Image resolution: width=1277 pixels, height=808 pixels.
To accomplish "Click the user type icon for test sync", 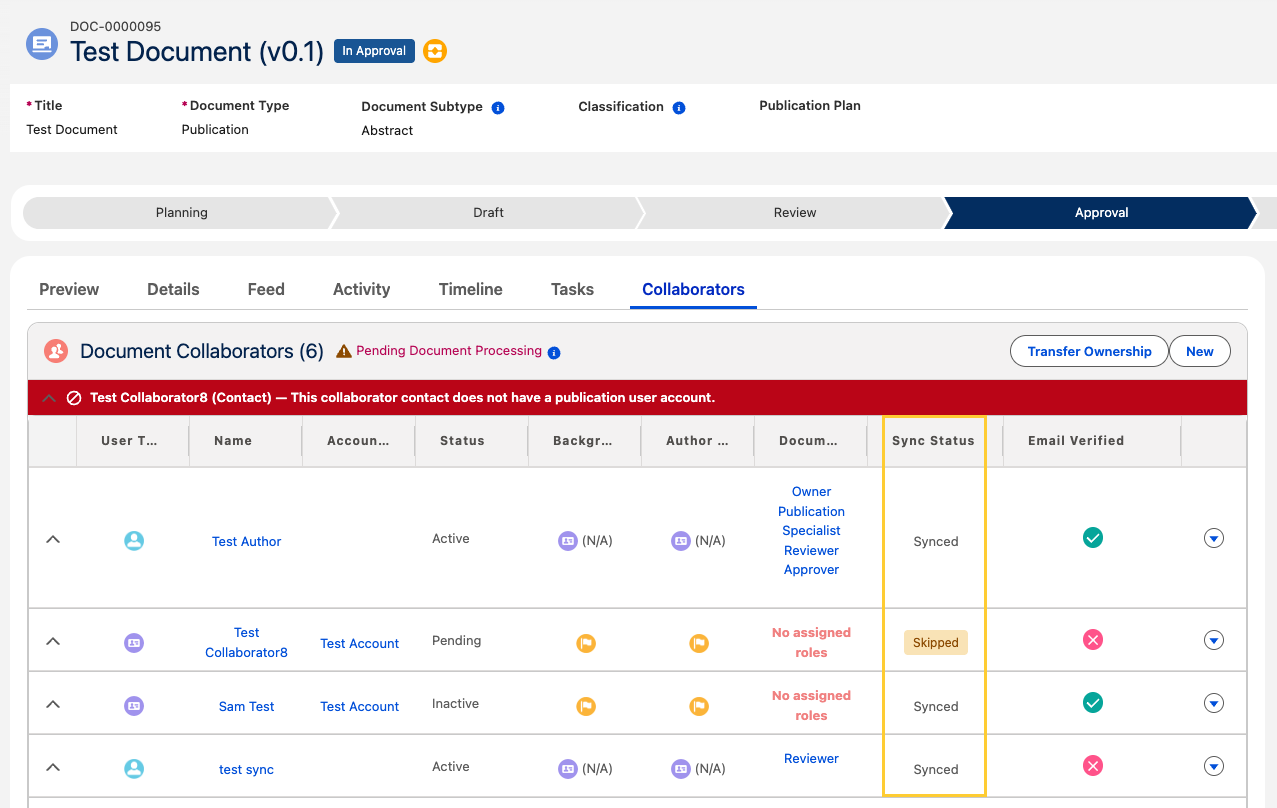I will (x=134, y=769).
